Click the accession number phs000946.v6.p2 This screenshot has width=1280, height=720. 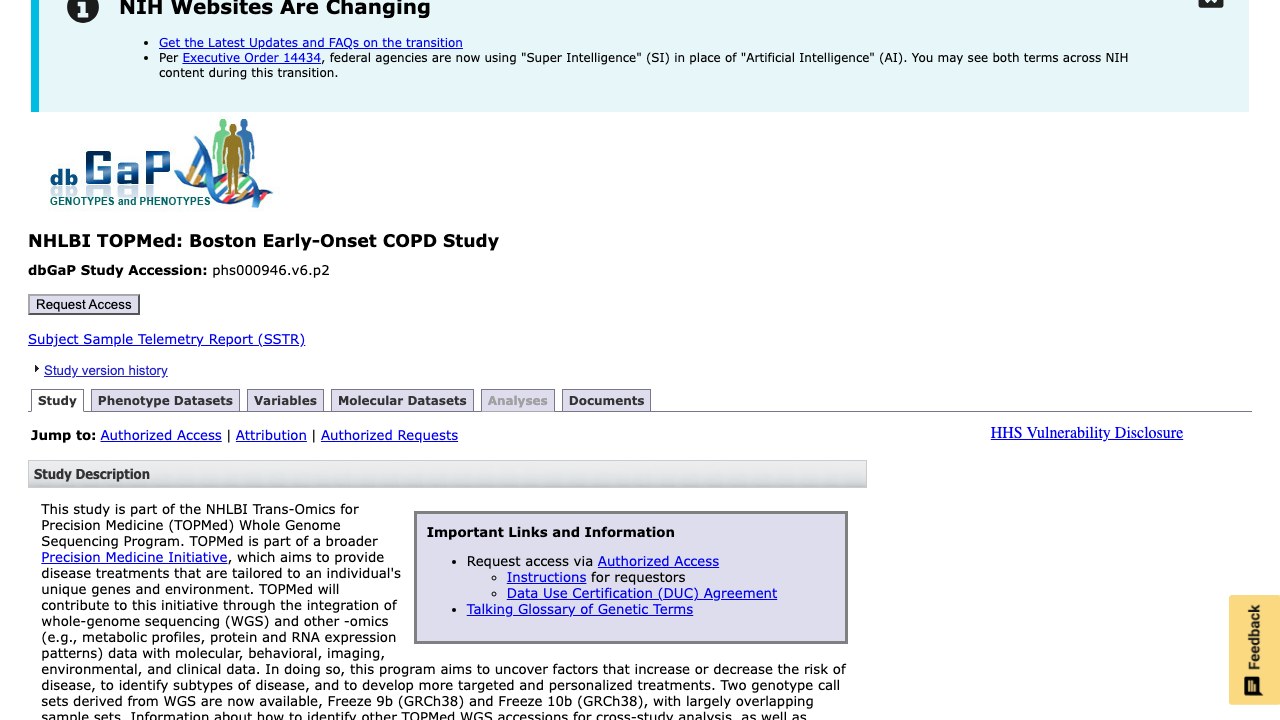pos(271,270)
